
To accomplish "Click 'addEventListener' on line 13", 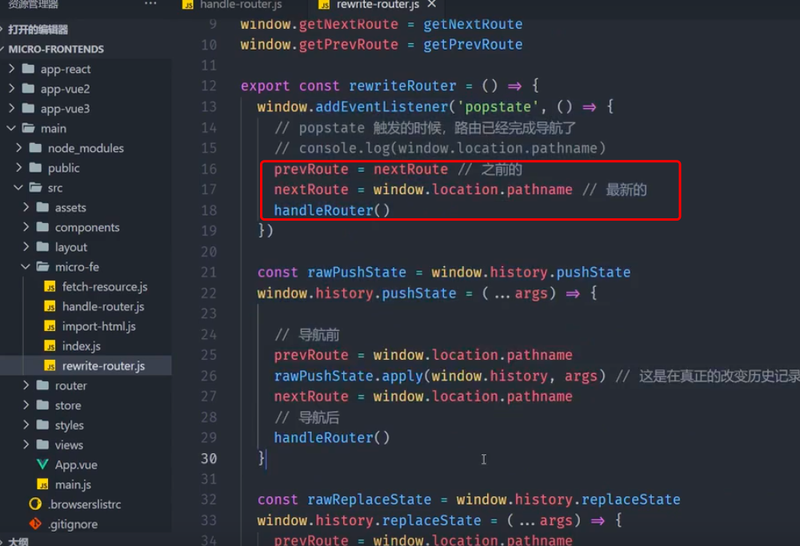I will 382,107.
